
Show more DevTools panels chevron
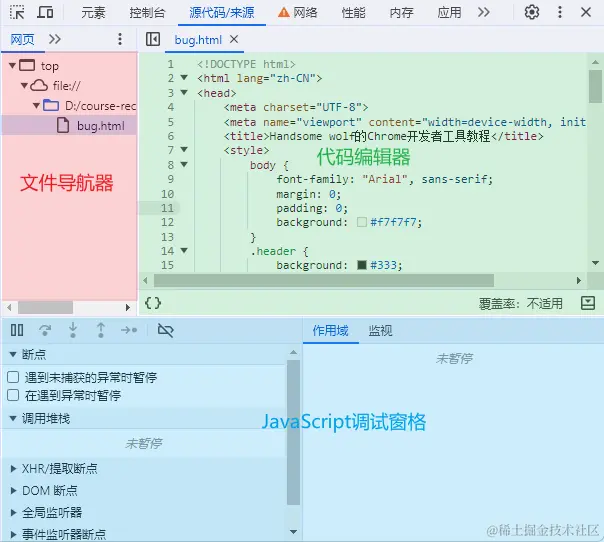pos(484,12)
